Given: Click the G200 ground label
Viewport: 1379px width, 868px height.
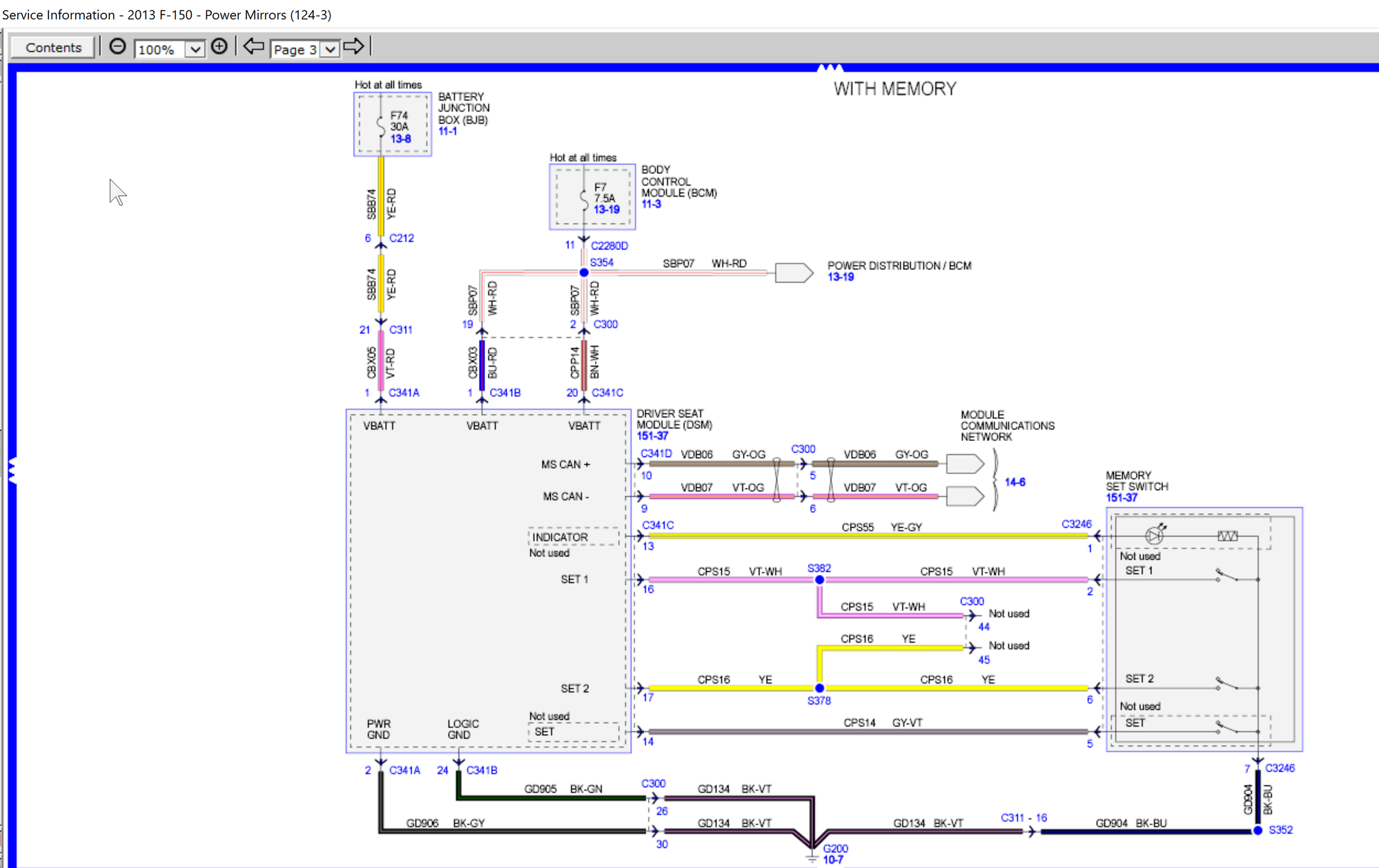Looking at the screenshot, I should 835,849.
